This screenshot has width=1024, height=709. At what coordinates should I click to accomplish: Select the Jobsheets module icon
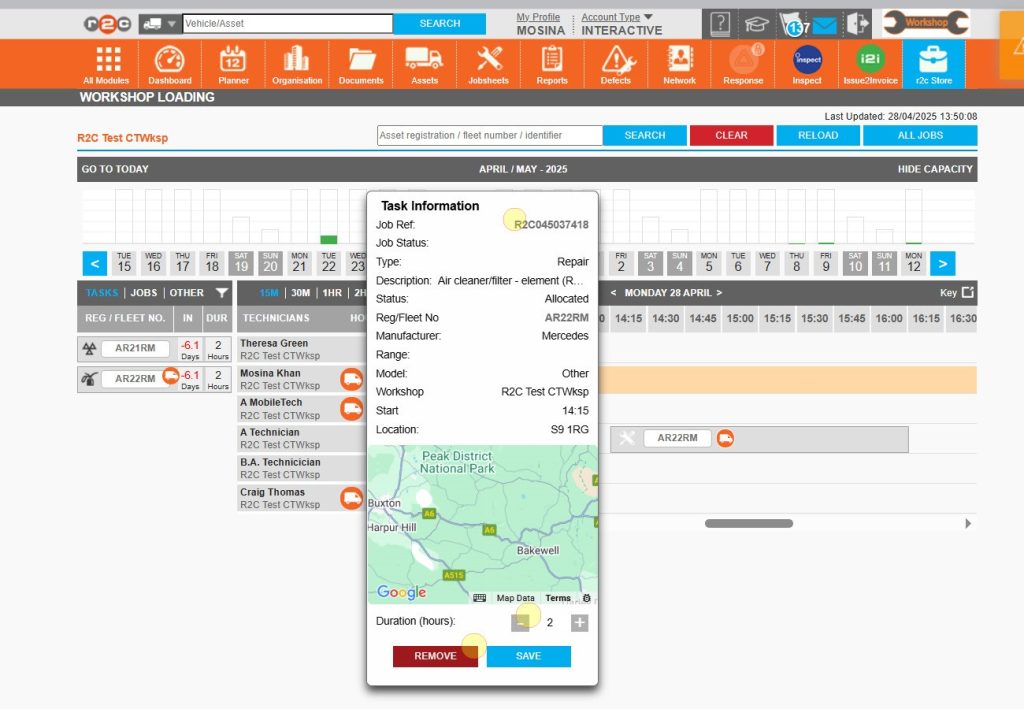pos(488,63)
